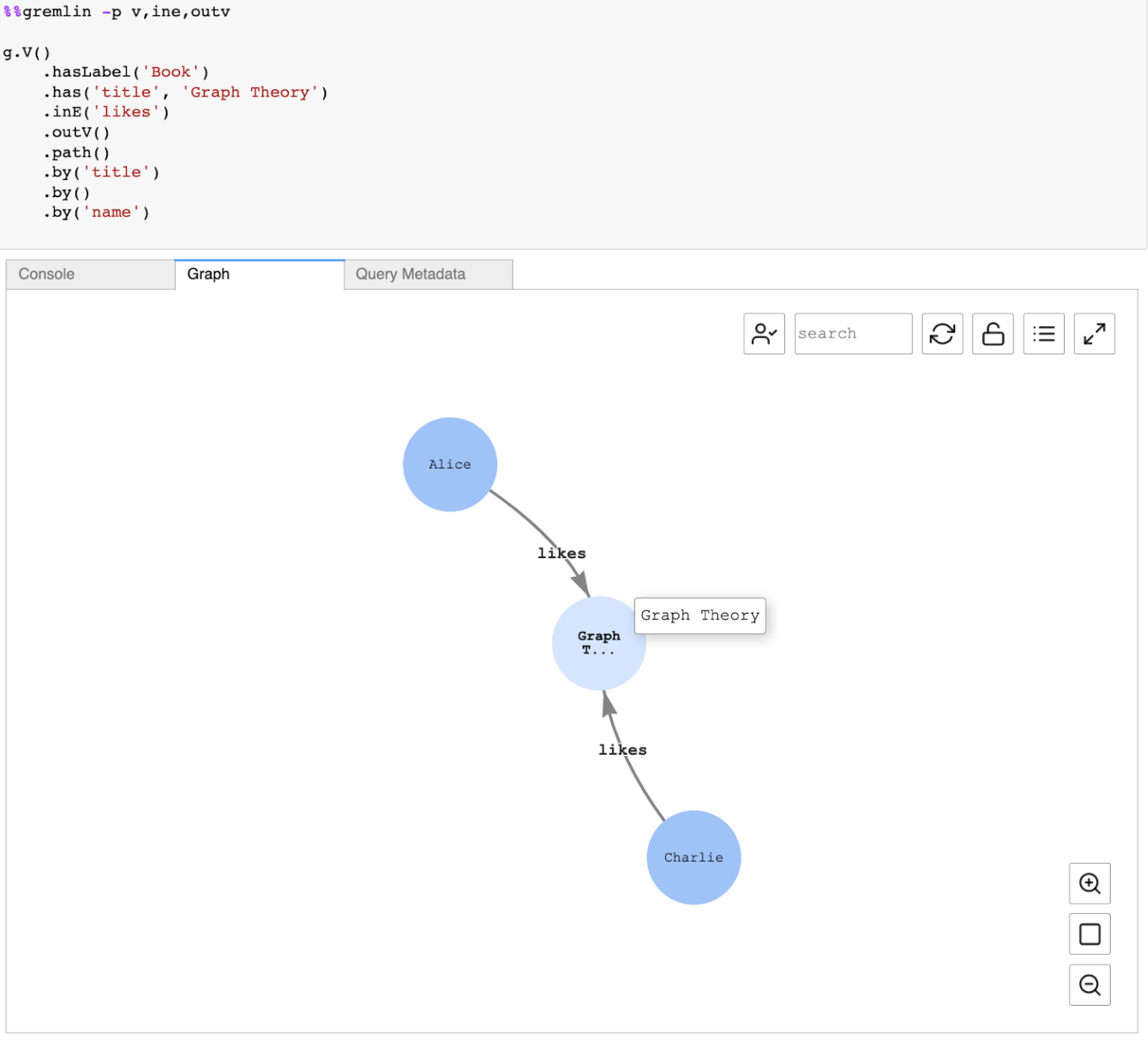
Task: Select the Graph Theory book node
Action: click(x=598, y=643)
